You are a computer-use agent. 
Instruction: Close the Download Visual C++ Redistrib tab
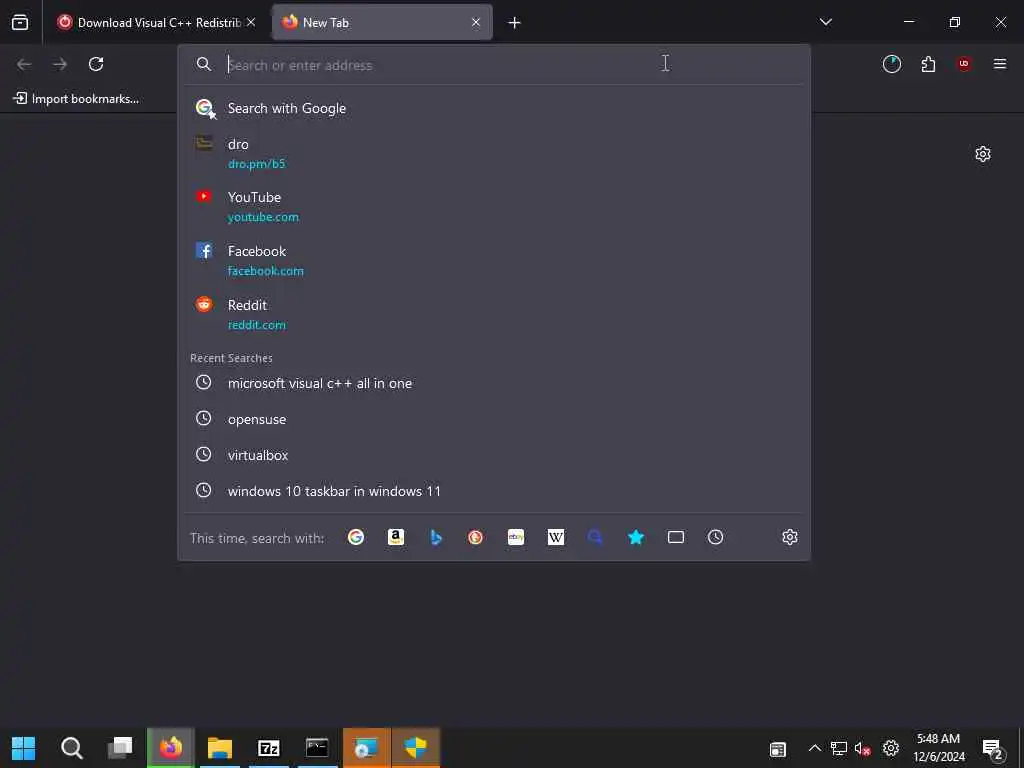251,22
